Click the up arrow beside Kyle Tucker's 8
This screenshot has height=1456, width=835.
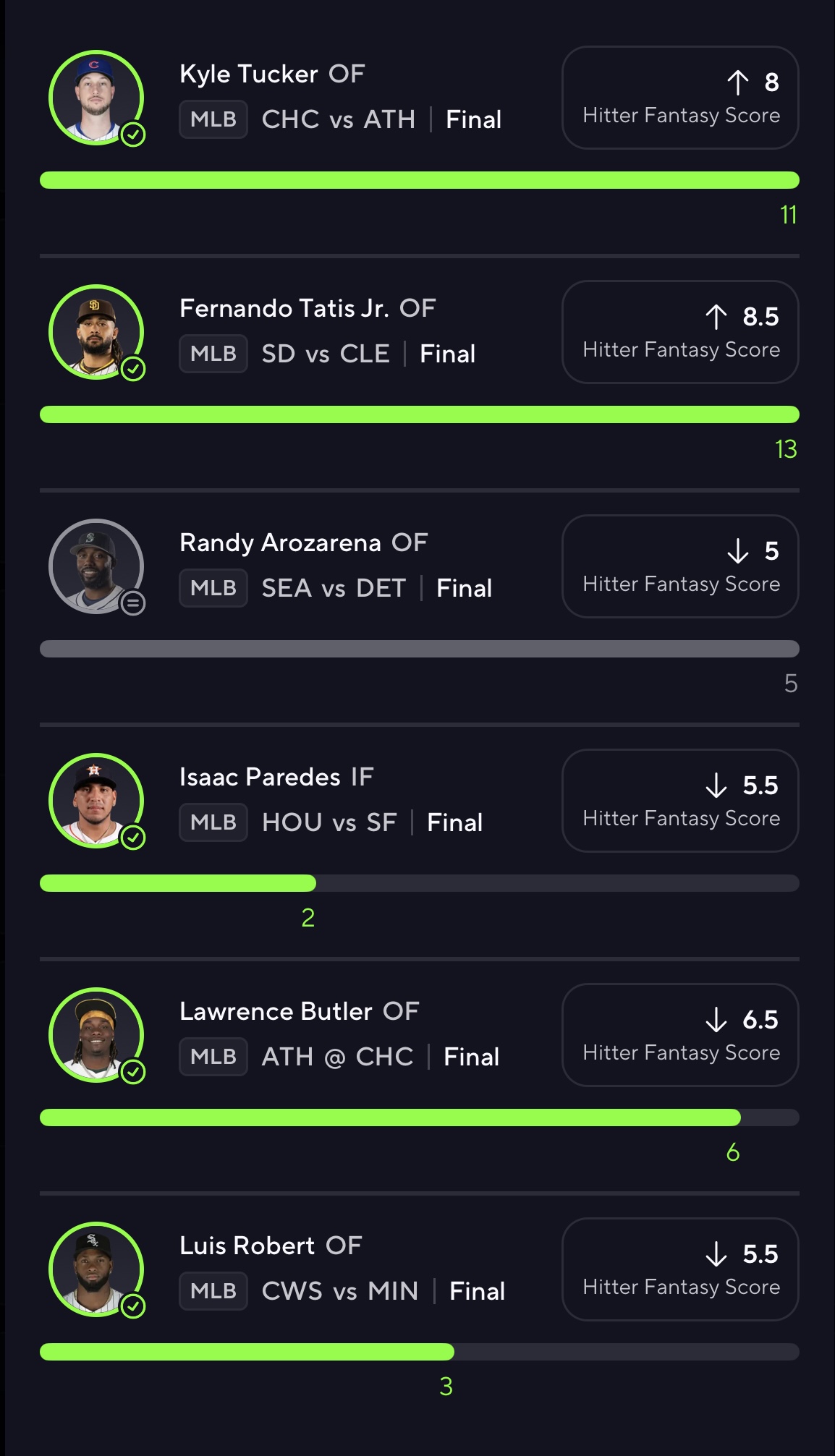[737, 82]
